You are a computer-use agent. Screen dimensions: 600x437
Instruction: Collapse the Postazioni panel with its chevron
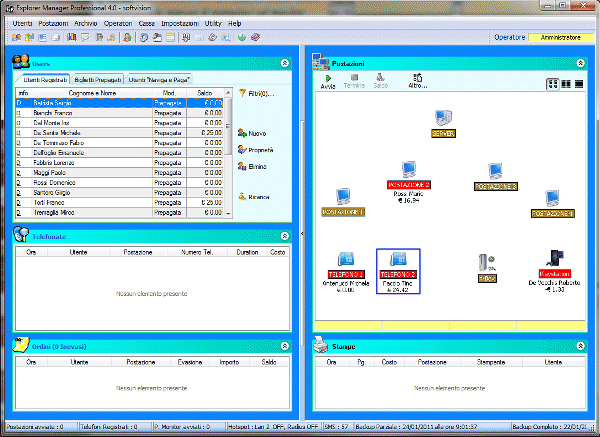(580, 63)
